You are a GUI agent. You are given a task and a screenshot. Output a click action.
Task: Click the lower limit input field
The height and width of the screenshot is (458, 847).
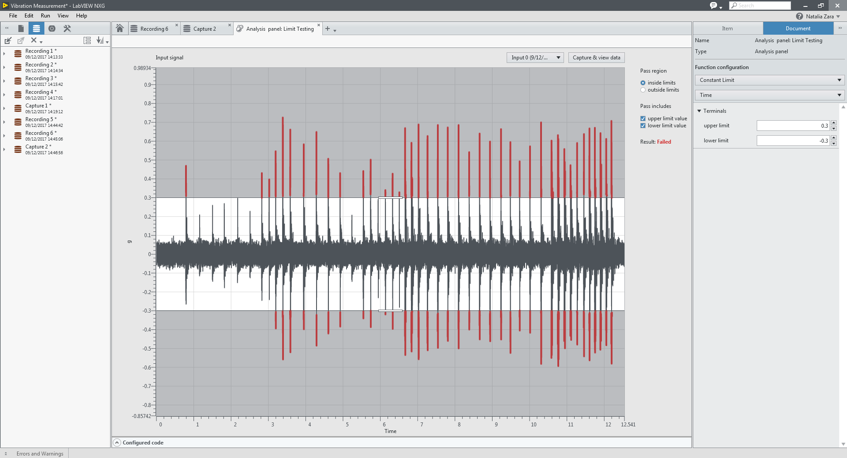pyautogui.click(x=793, y=141)
